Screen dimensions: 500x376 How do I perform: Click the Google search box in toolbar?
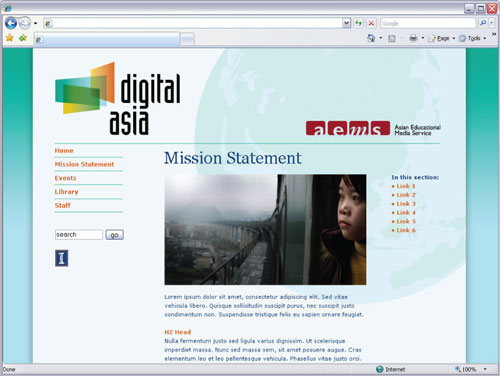tap(428, 23)
